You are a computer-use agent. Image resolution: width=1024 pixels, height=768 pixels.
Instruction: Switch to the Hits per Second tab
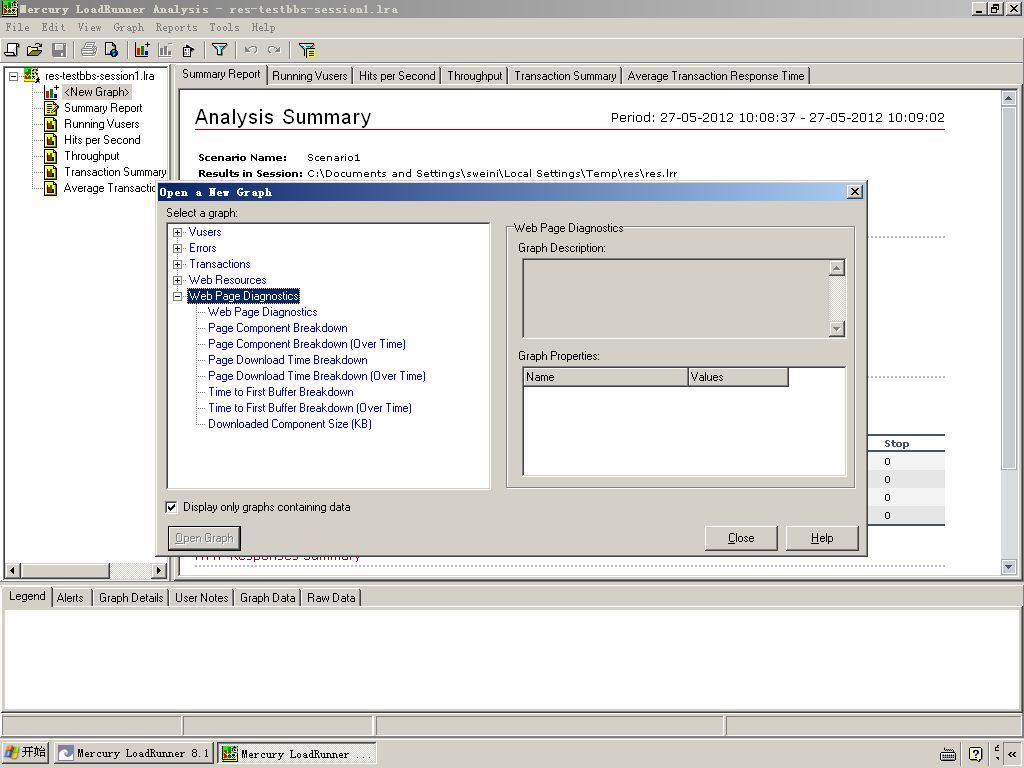[397, 76]
